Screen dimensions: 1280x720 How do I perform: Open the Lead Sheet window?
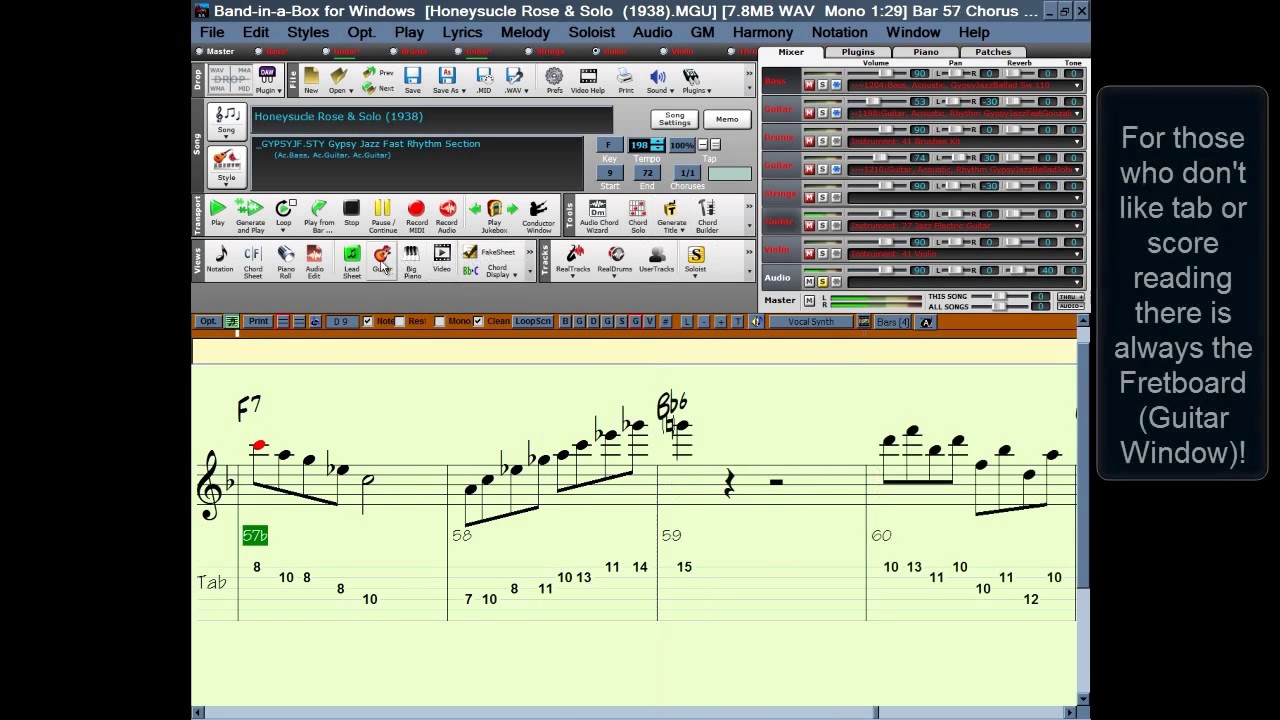pyautogui.click(x=351, y=260)
